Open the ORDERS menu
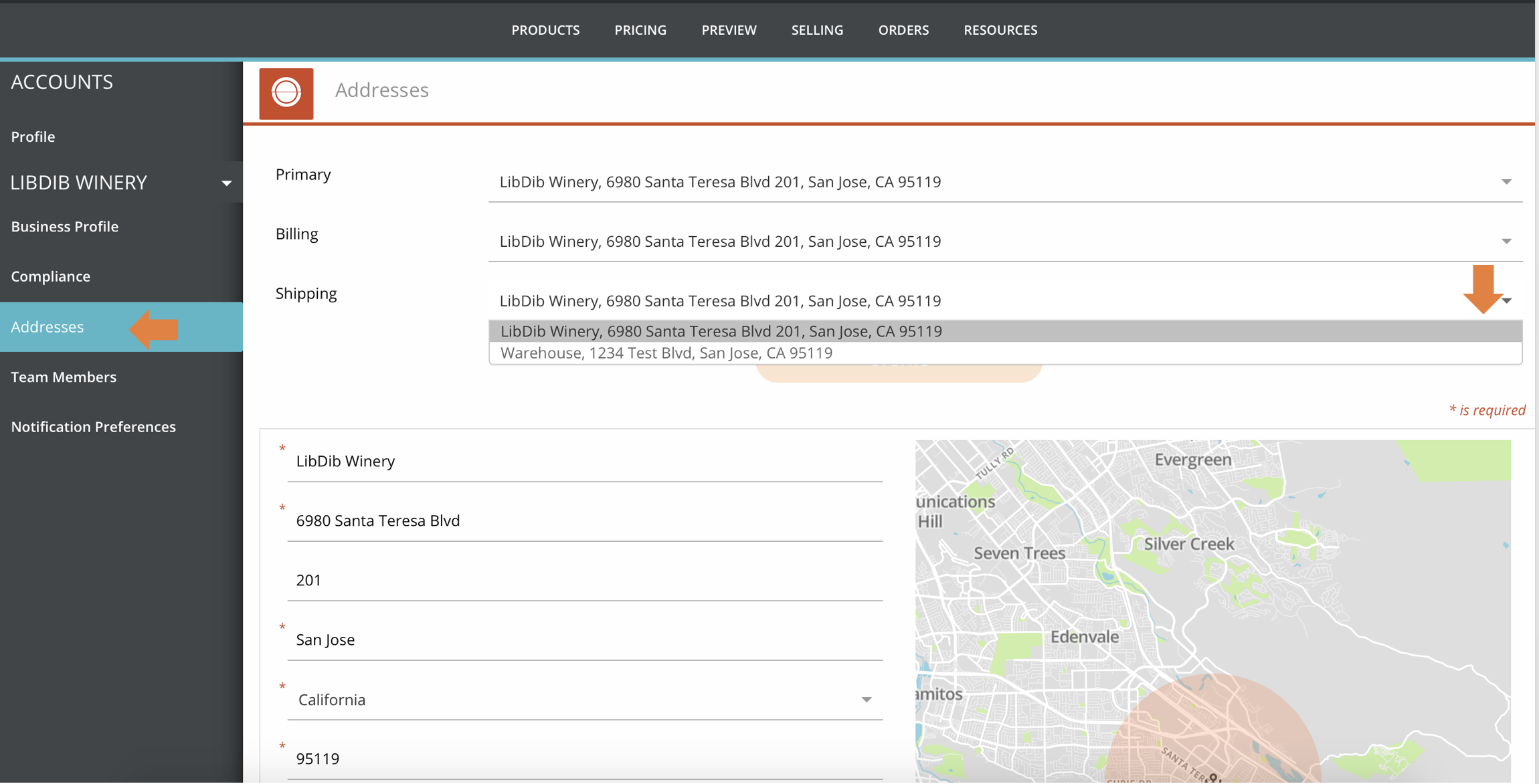This screenshot has width=1539, height=784. coord(903,30)
